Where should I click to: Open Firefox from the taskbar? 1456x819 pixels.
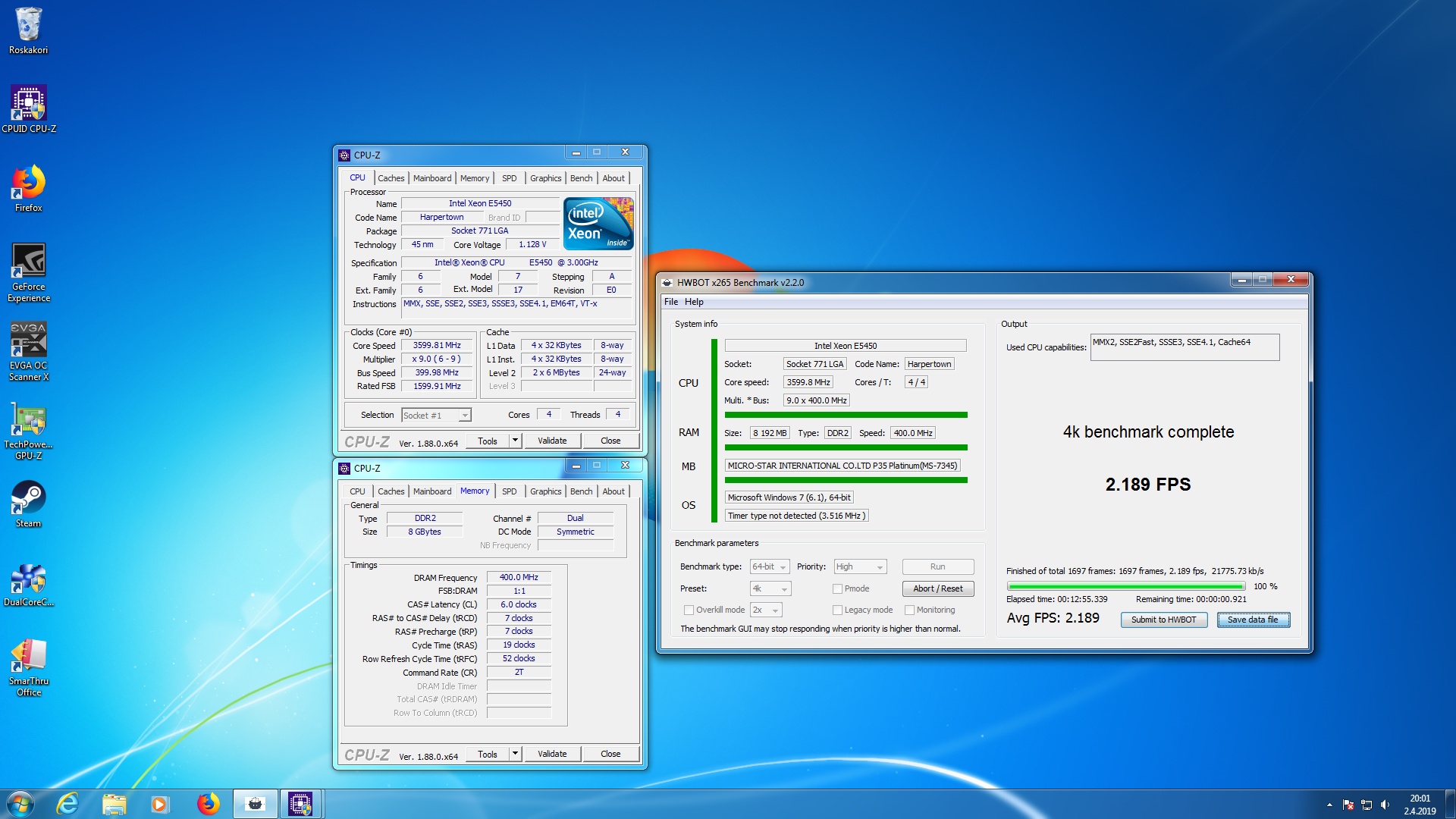click(208, 804)
